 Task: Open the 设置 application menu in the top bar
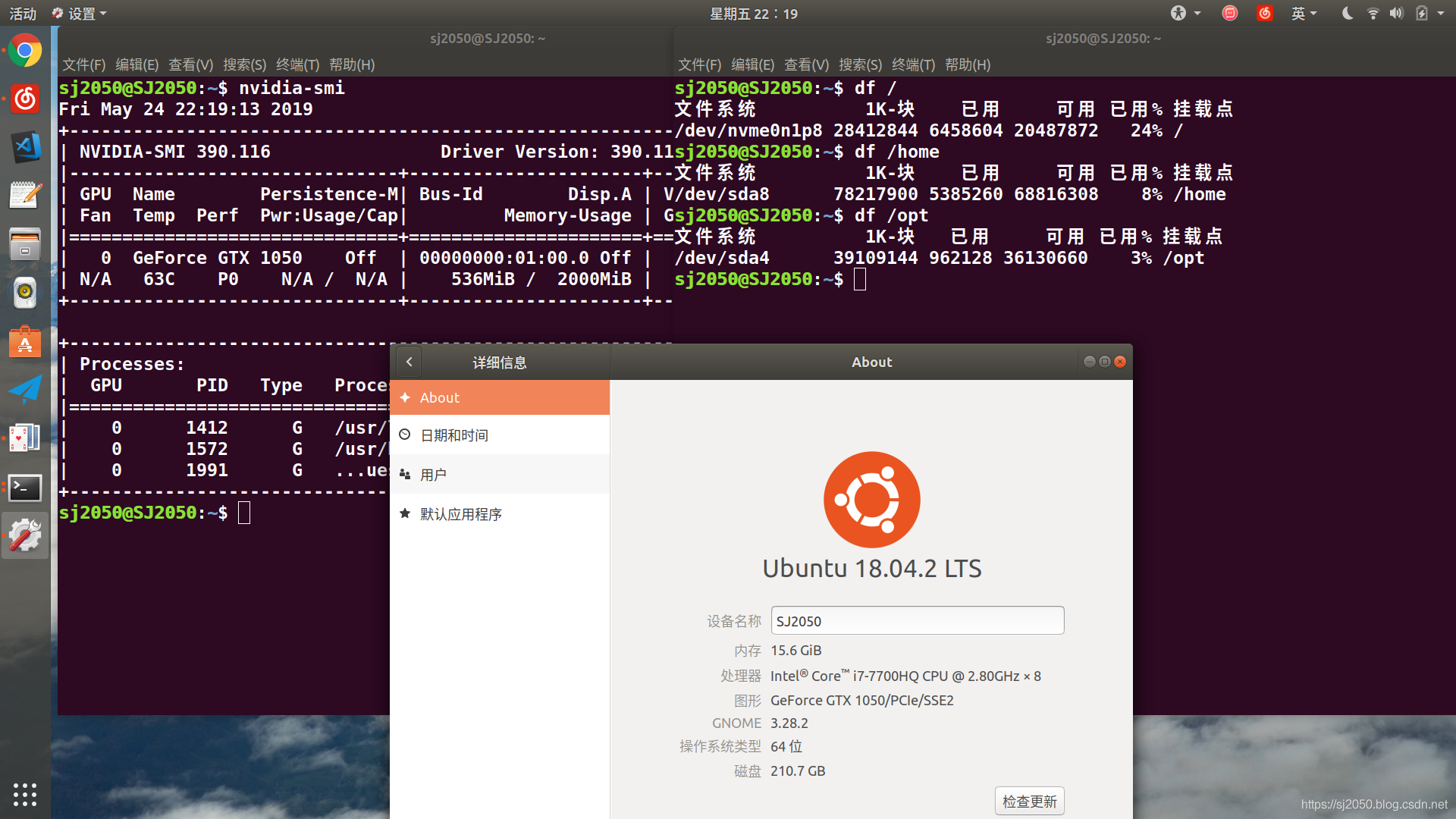tap(80, 14)
